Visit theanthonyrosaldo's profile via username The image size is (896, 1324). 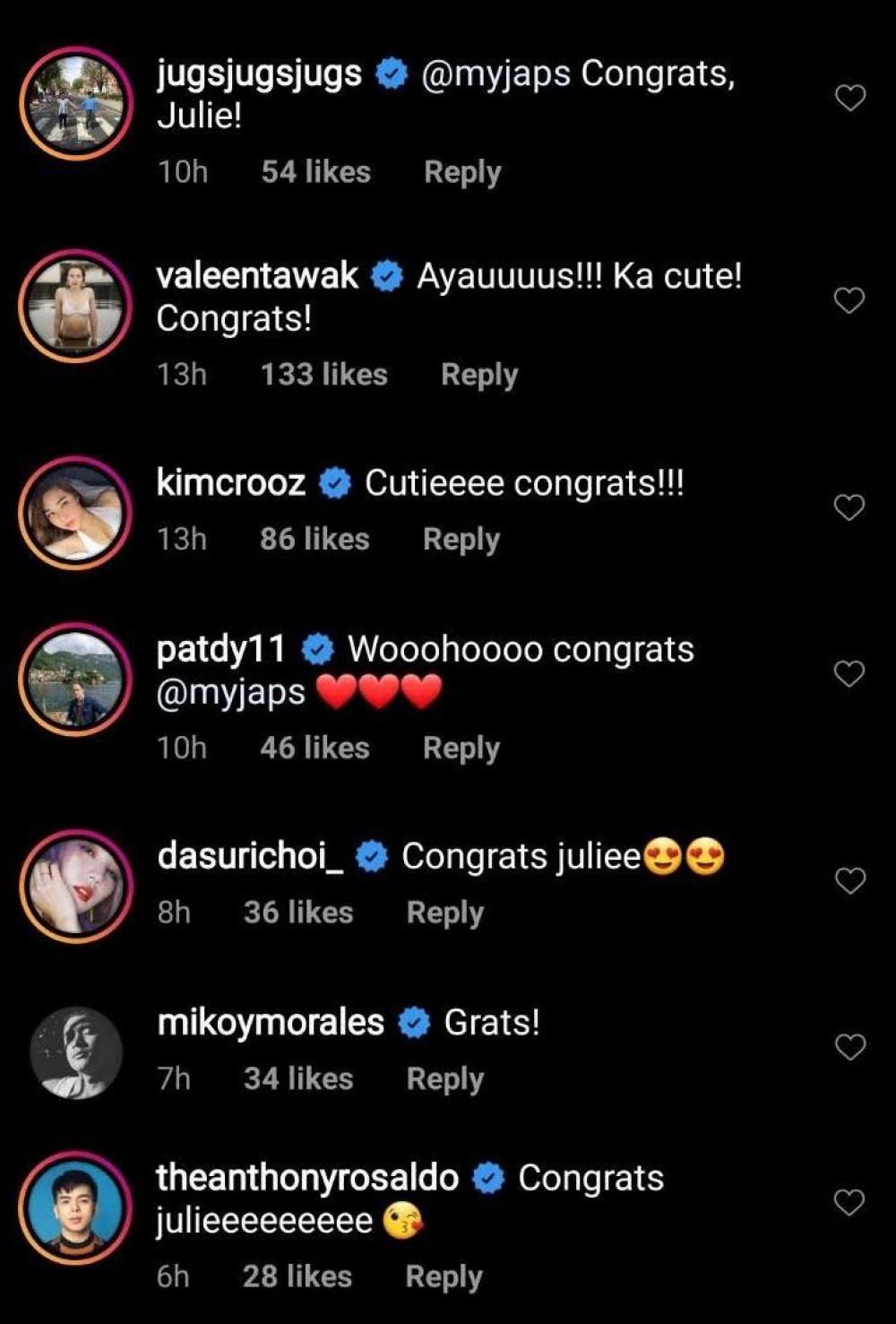pos(307,1178)
